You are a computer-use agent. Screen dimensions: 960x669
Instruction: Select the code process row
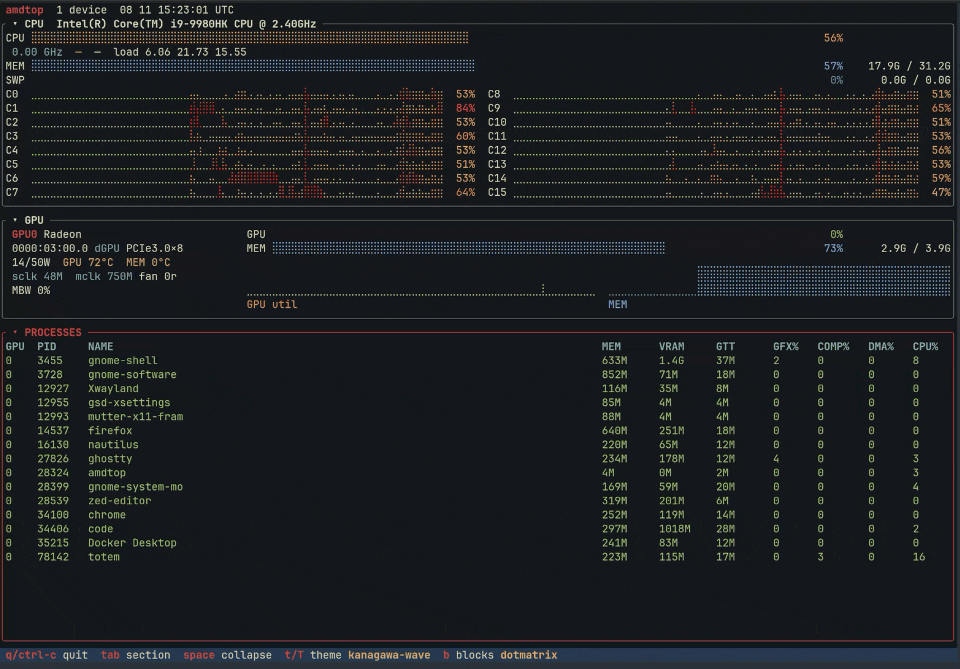479,529
